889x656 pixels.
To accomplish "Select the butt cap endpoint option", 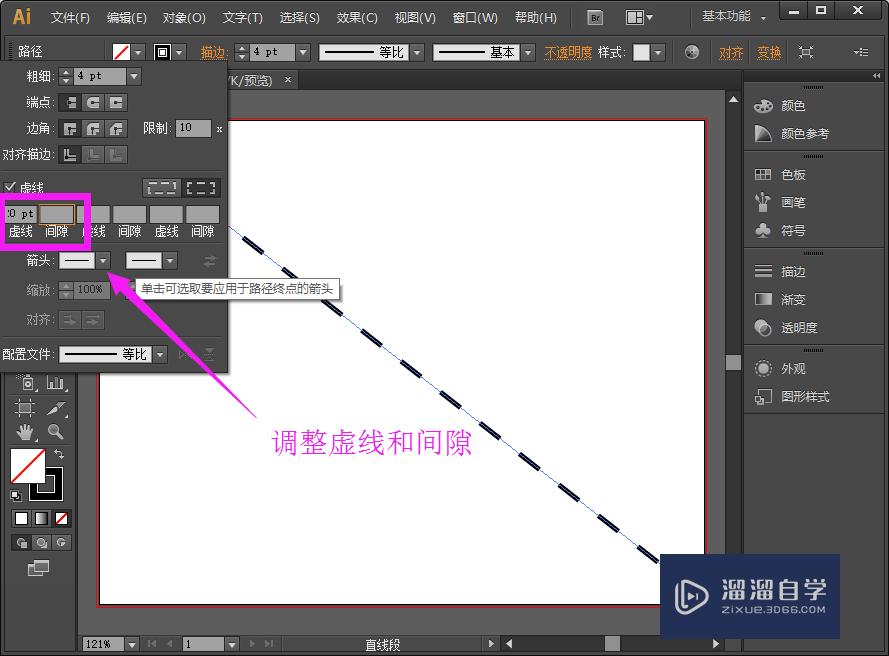I will pyautogui.click(x=70, y=103).
